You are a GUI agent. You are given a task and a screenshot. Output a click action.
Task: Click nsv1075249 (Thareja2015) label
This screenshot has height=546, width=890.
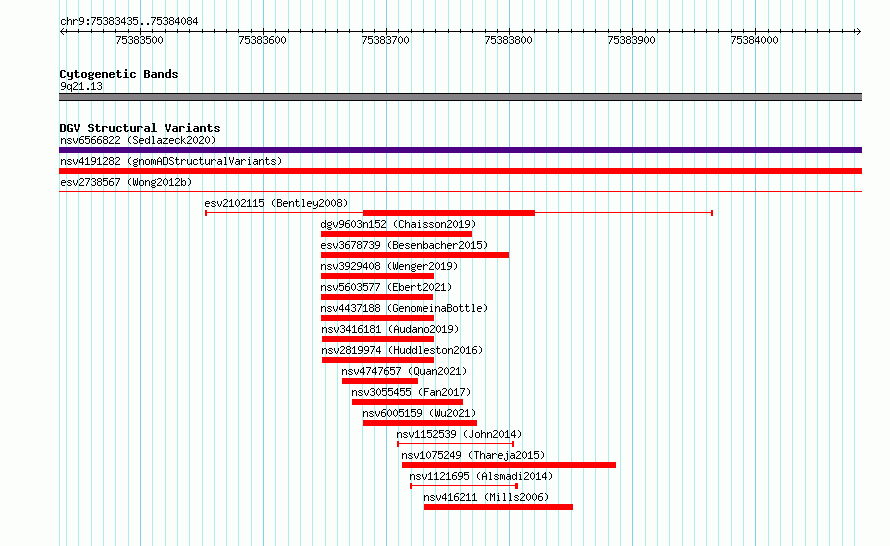coord(473,455)
